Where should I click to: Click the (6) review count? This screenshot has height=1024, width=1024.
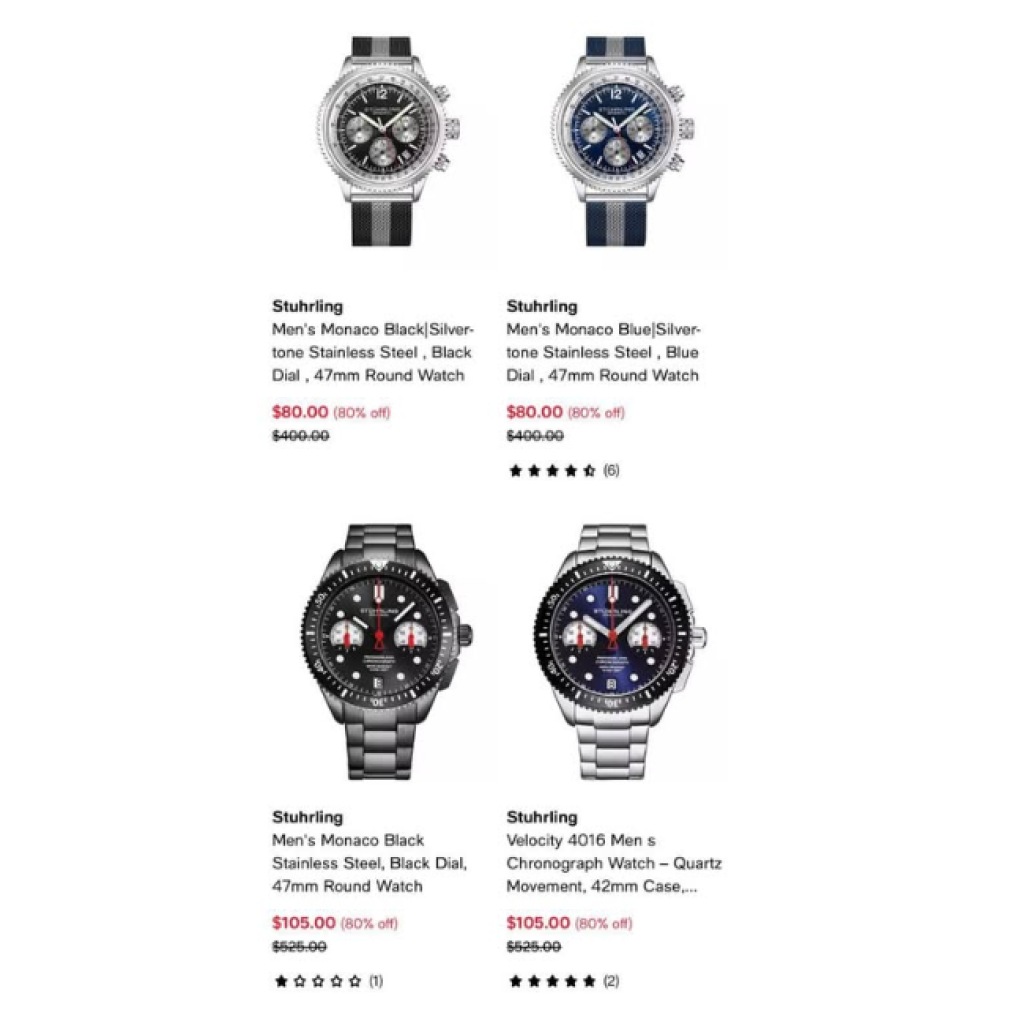(x=611, y=470)
